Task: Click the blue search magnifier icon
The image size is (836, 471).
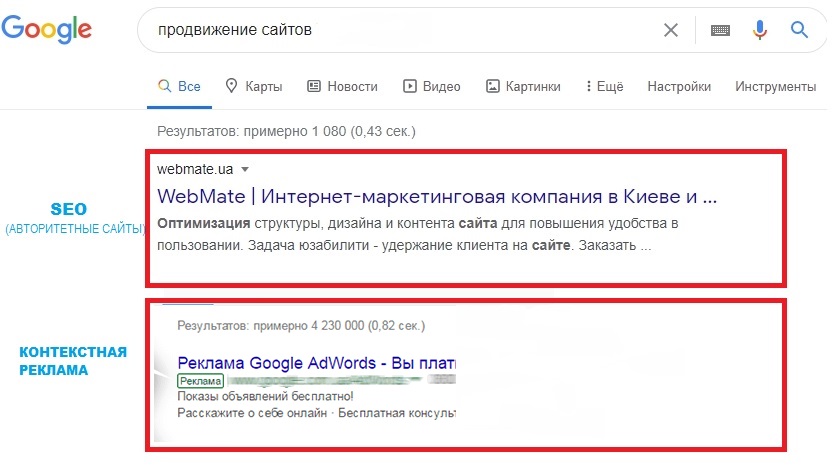Action: (799, 30)
